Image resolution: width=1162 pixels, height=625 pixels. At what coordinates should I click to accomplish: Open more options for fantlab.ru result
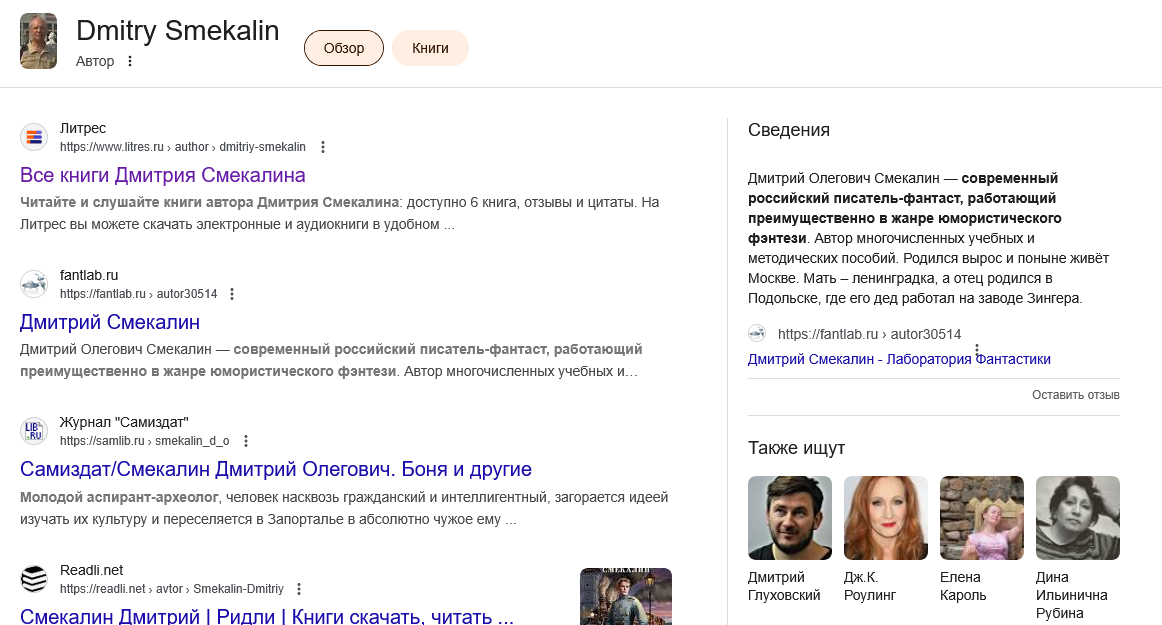point(232,294)
